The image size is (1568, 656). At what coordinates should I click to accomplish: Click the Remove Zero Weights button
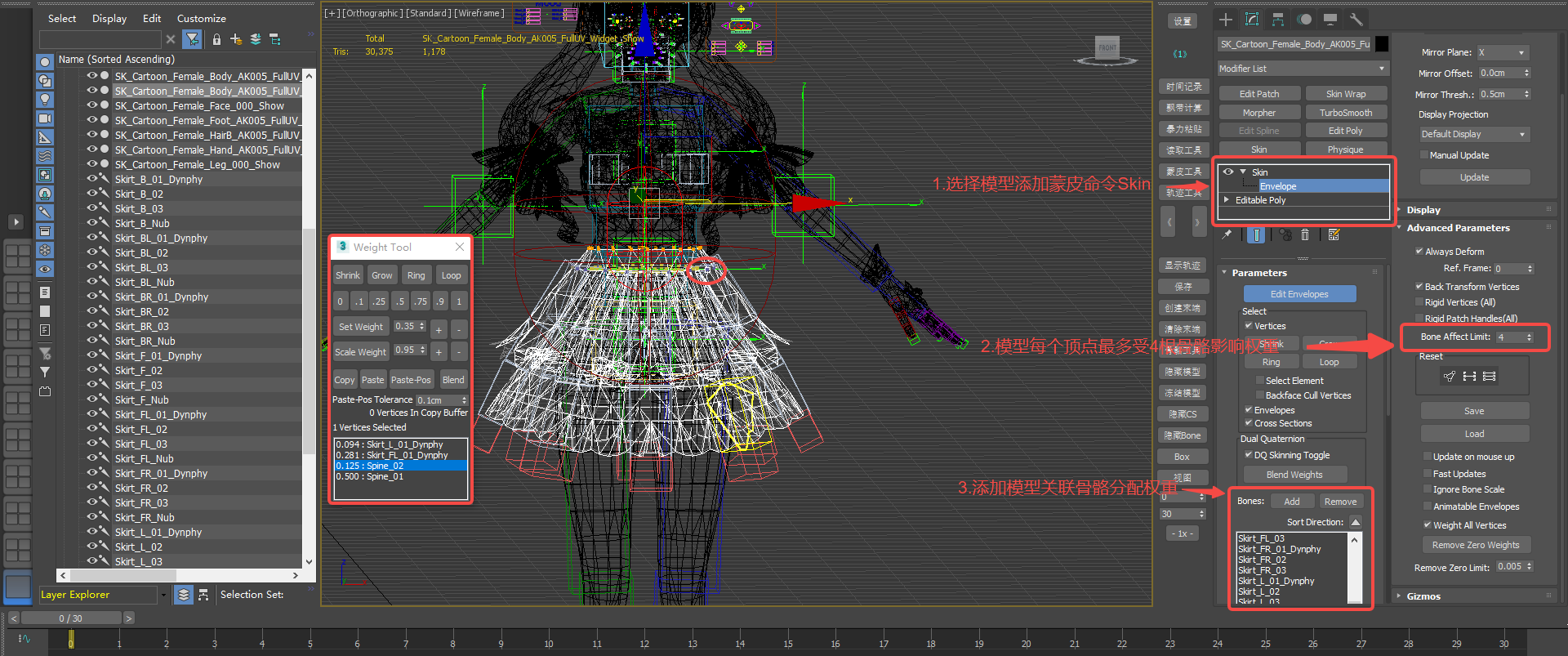(1476, 545)
